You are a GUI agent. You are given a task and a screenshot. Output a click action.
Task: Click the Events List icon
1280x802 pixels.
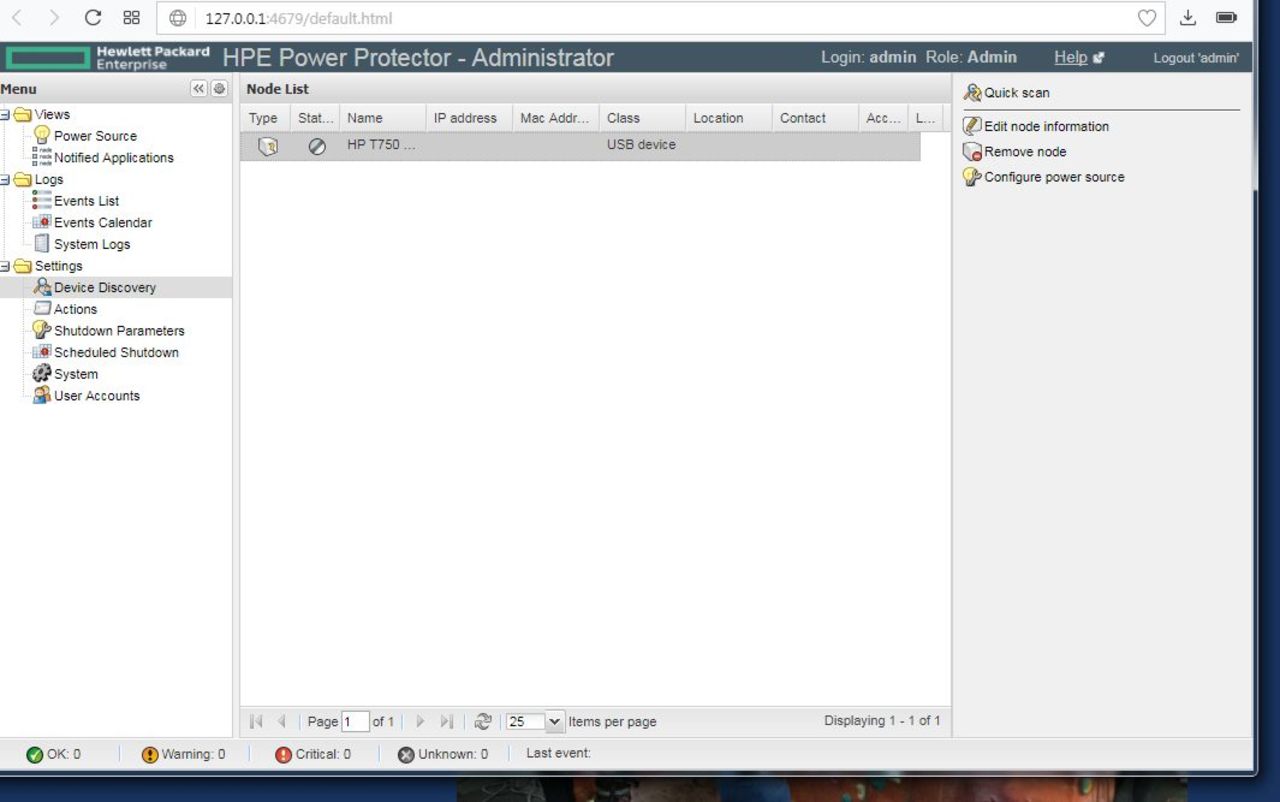click(42, 200)
